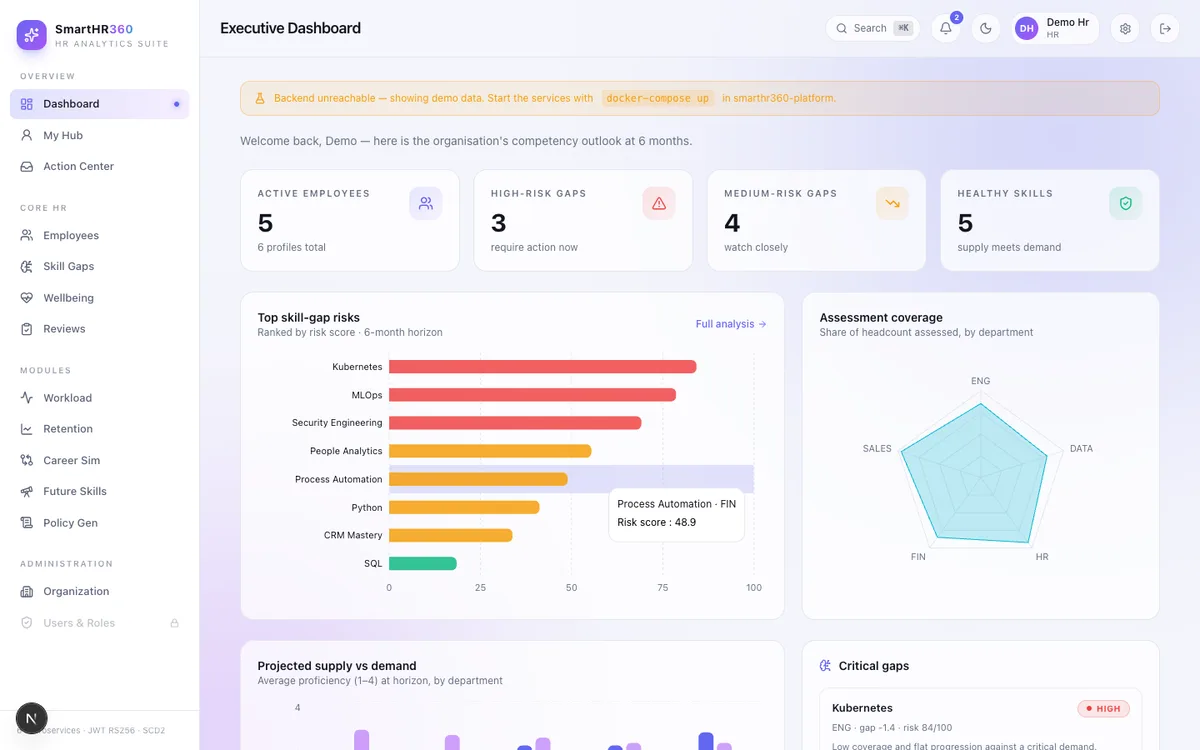Click the Kubernetes risk bar
The width and height of the screenshot is (1200, 750).
[x=543, y=367]
